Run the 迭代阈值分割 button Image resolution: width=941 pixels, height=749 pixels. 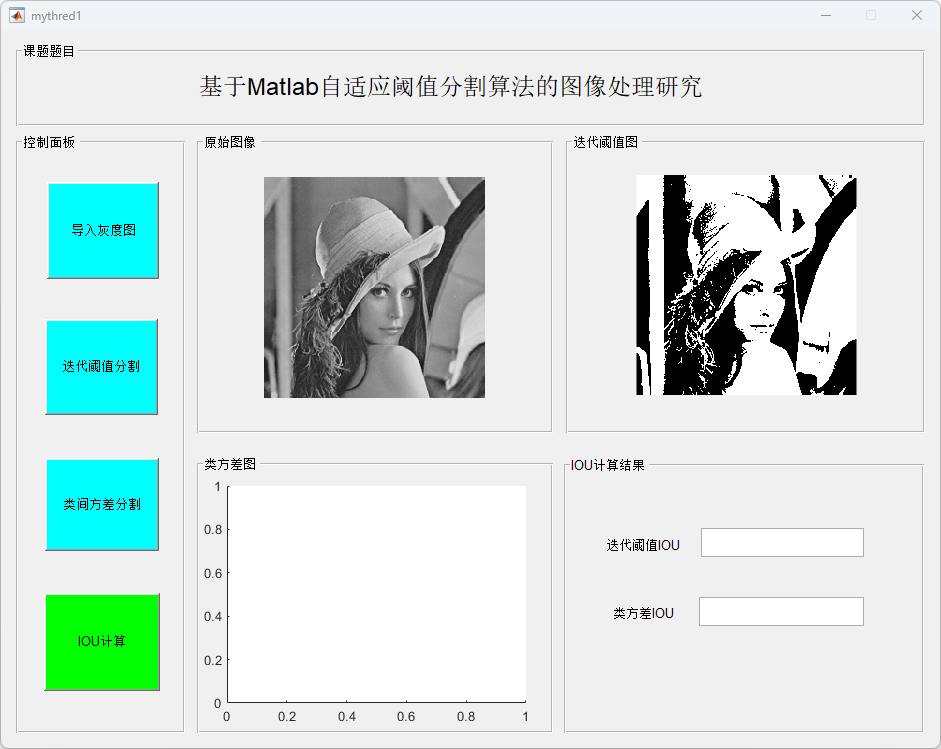tap(102, 367)
